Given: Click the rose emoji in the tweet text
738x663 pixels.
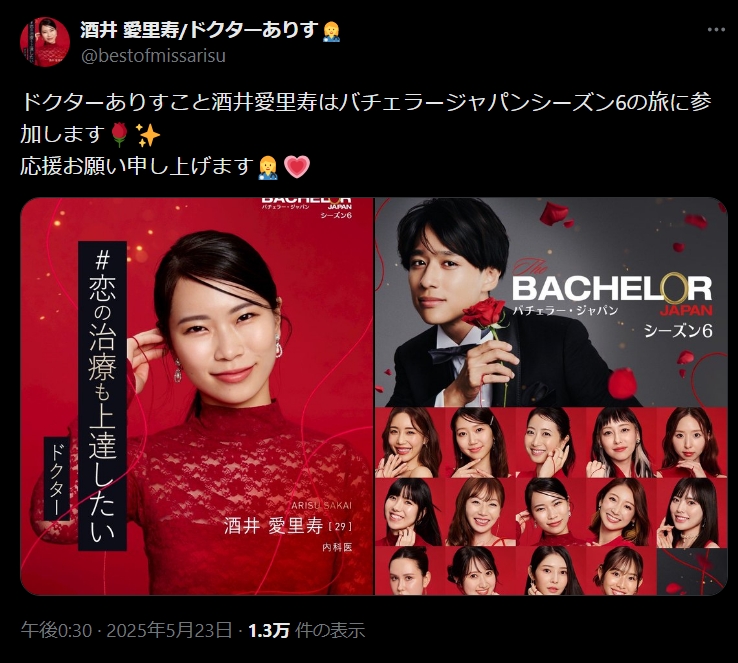Looking at the screenshot, I should [120, 135].
